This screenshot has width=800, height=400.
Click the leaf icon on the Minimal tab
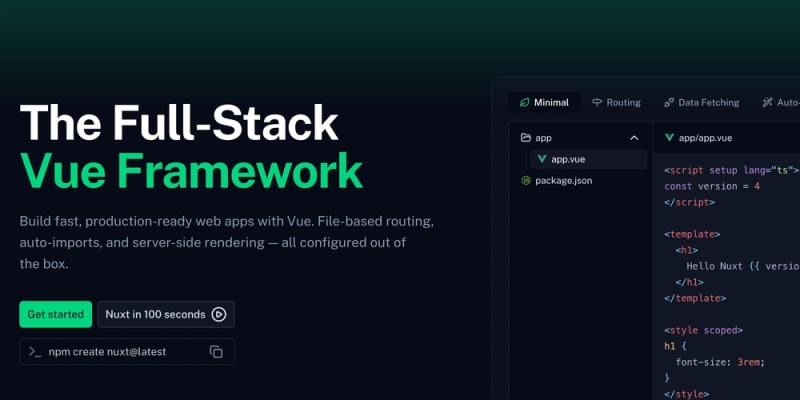(524, 102)
